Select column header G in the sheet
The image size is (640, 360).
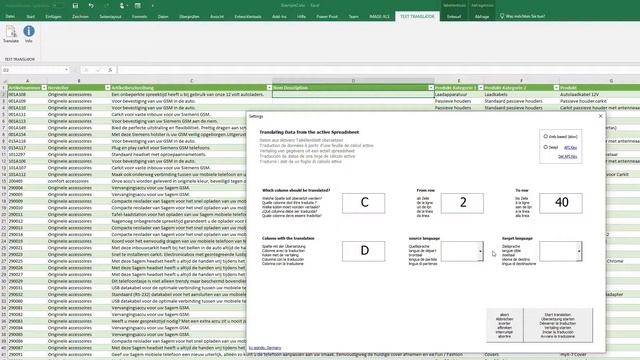[x=611, y=81]
